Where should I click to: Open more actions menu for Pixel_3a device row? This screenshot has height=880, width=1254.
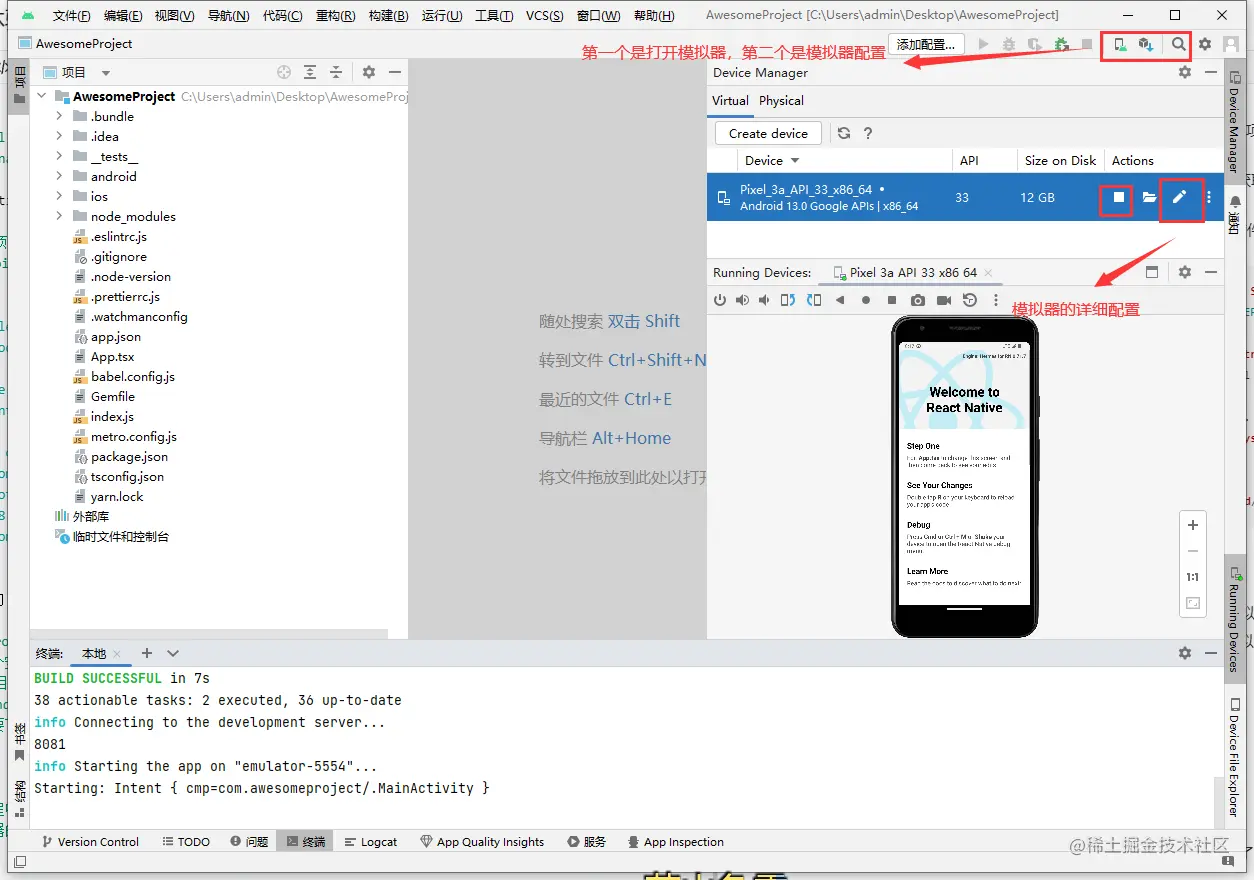[1209, 198]
